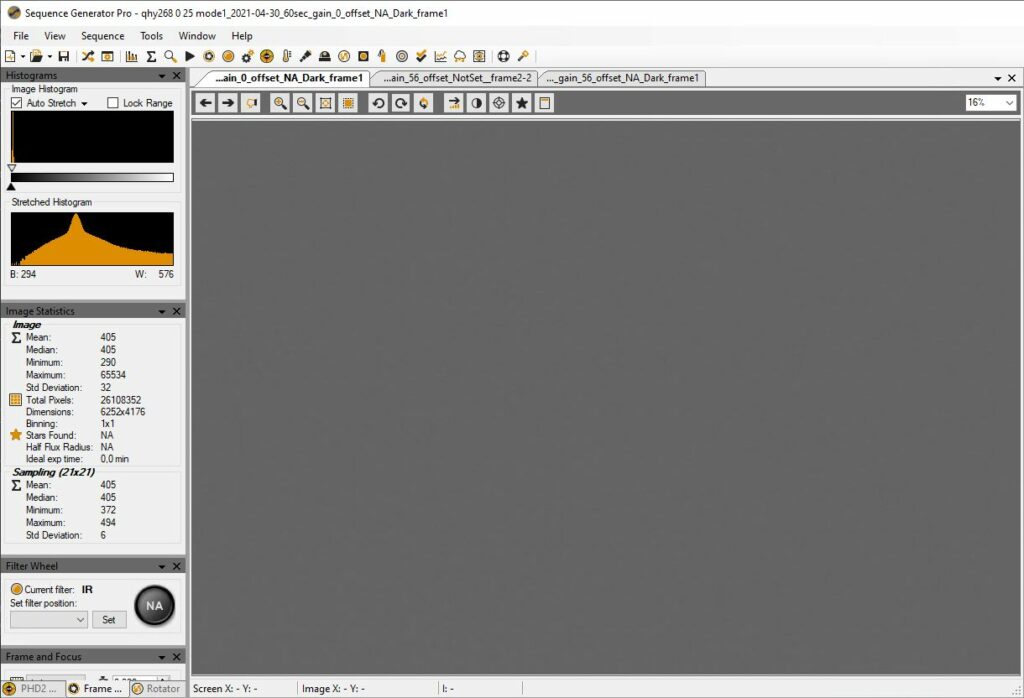Open the histogram panel toolbar icon
The width and height of the screenshot is (1024, 698).
(x=131, y=56)
